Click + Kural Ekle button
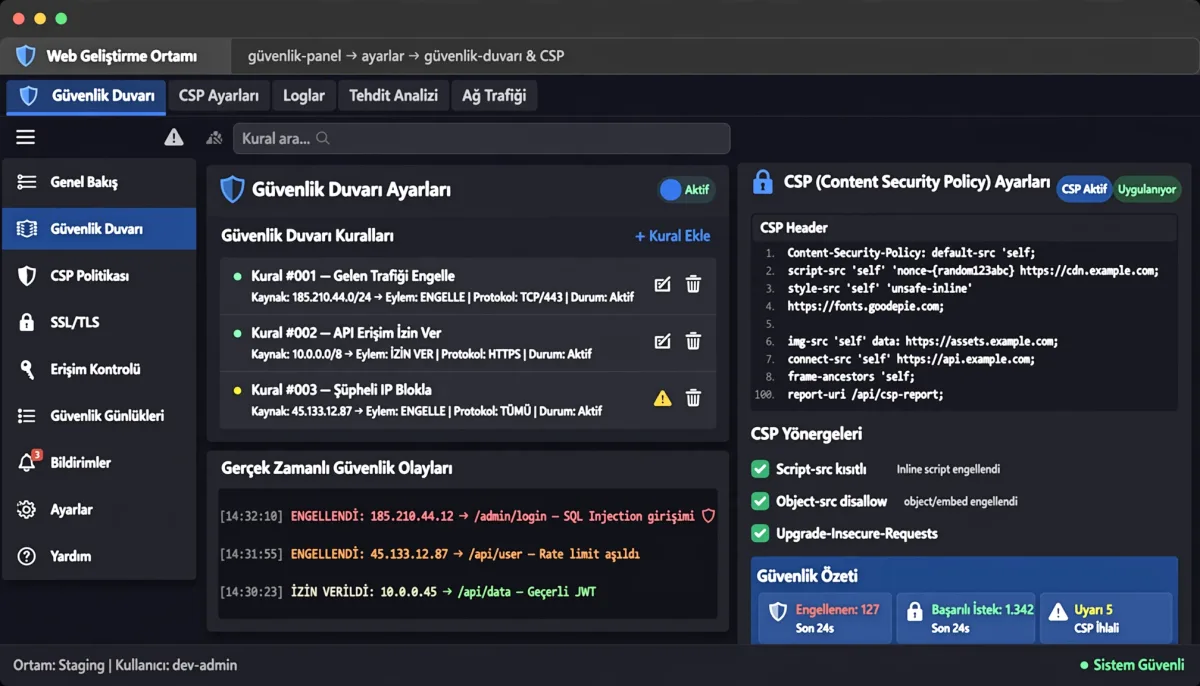1200x686 pixels. click(673, 236)
